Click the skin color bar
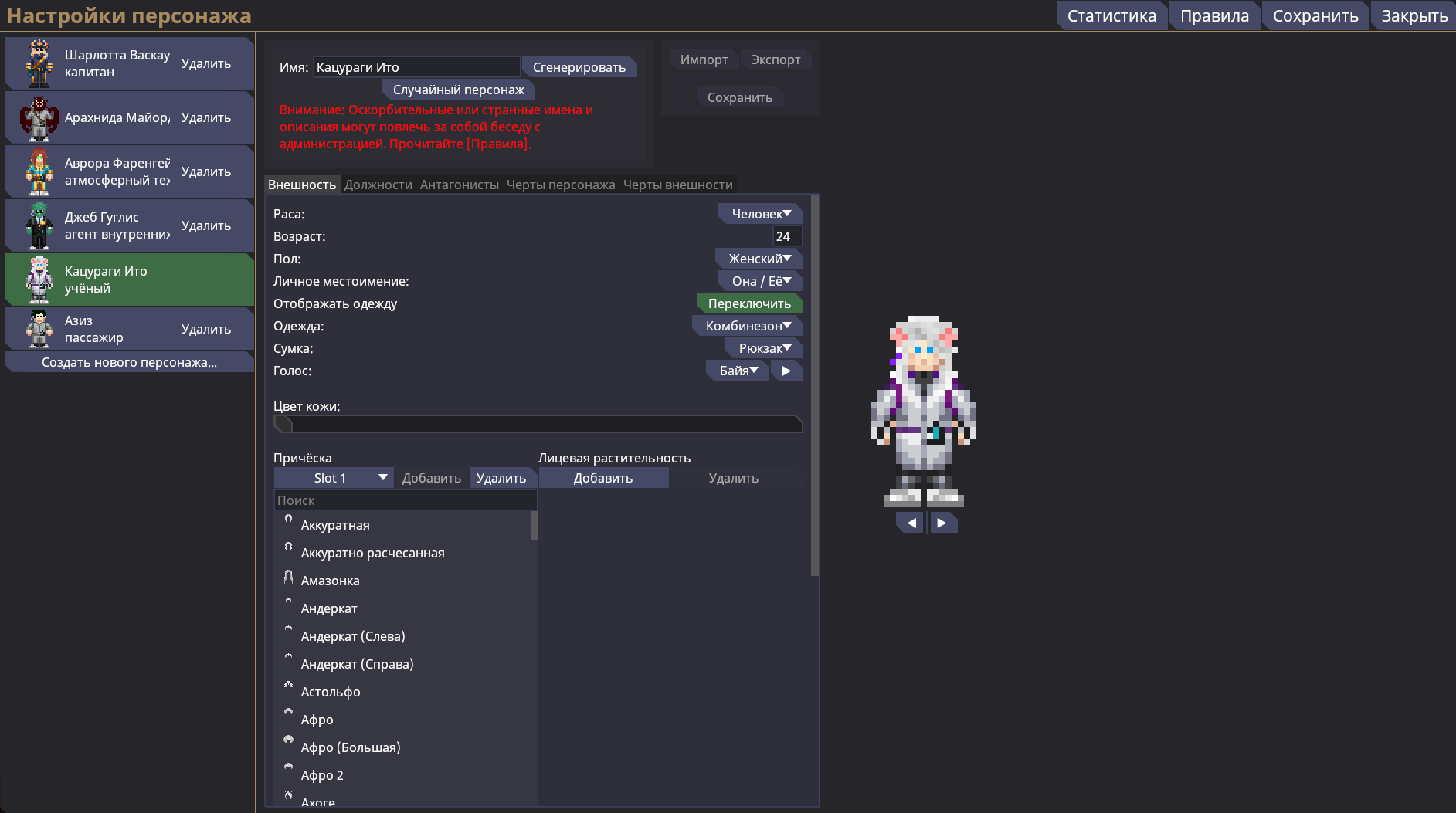Viewport: 1456px width, 813px height. pyautogui.click(x=538, y=424)
